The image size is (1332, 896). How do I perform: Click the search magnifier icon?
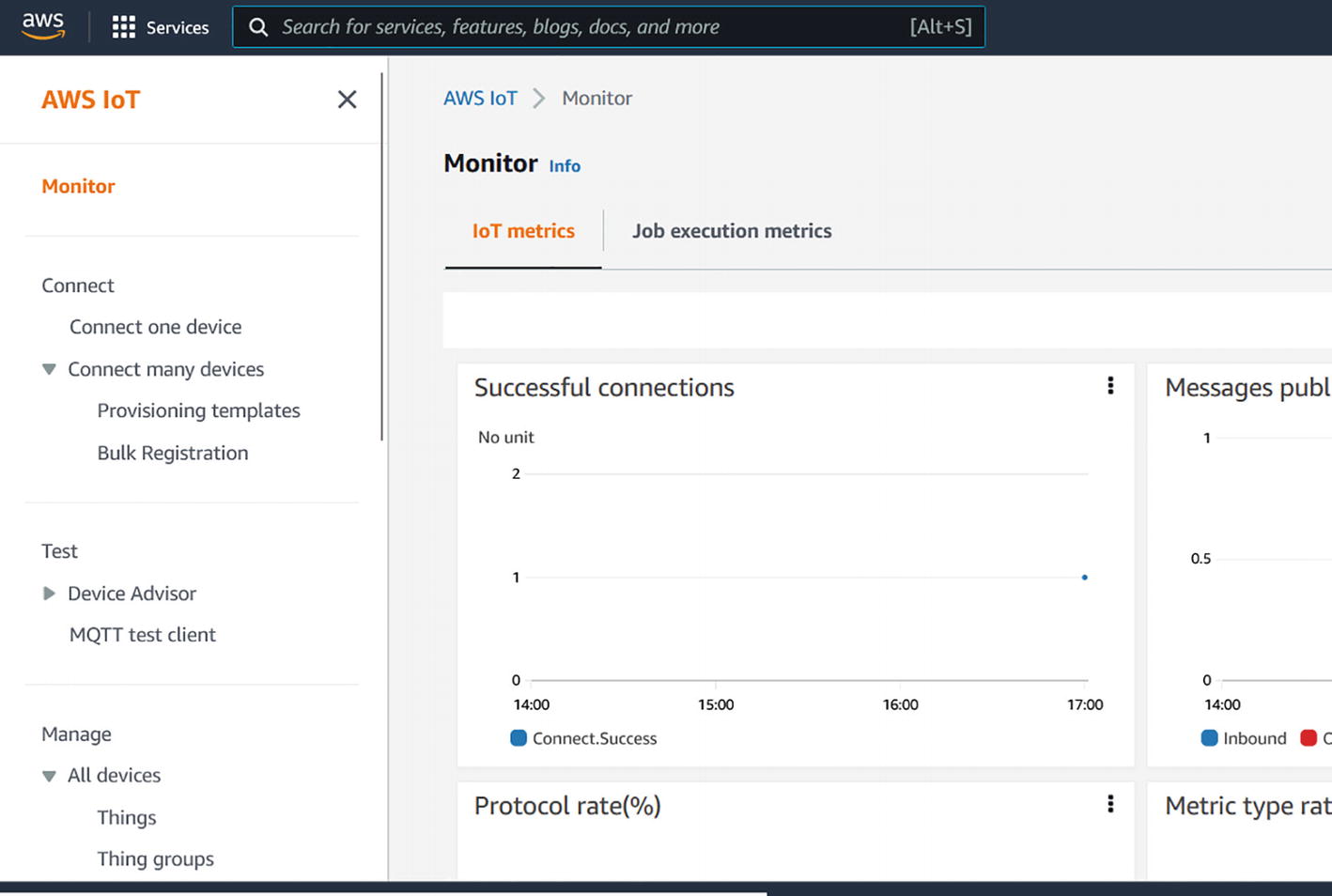(258, 27)
